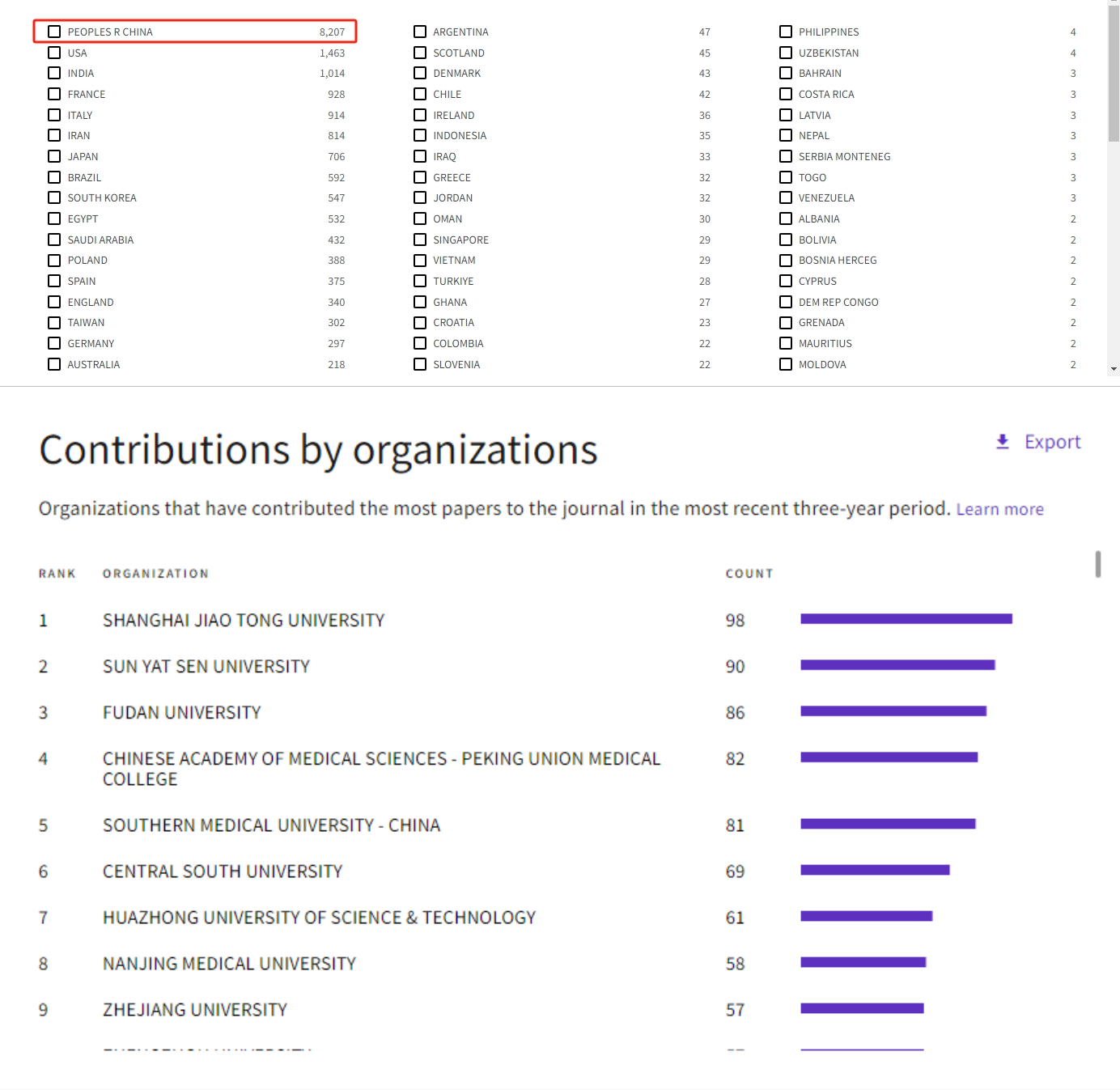The image size is (1120, 1090).
Task: Click the 1,463 count for USA
Action: [332, 53]
